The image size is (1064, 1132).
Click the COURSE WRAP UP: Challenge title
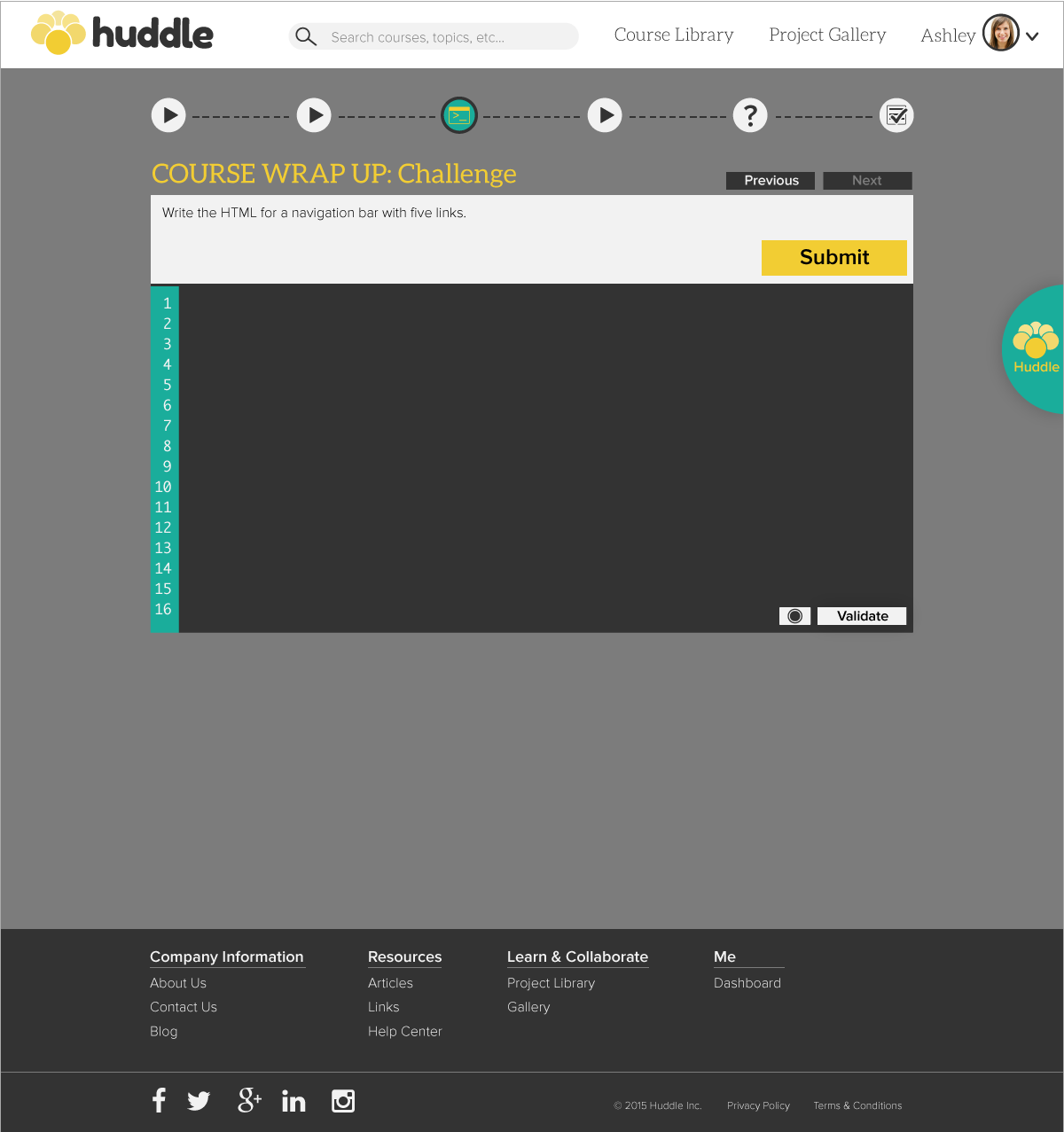tap(334, 174)
